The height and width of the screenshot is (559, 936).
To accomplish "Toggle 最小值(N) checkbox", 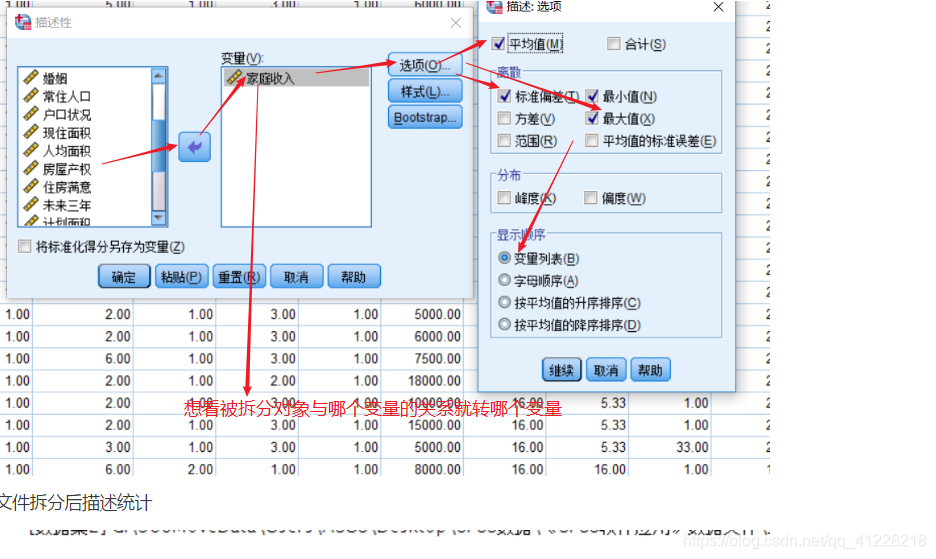I will point(592,96).
